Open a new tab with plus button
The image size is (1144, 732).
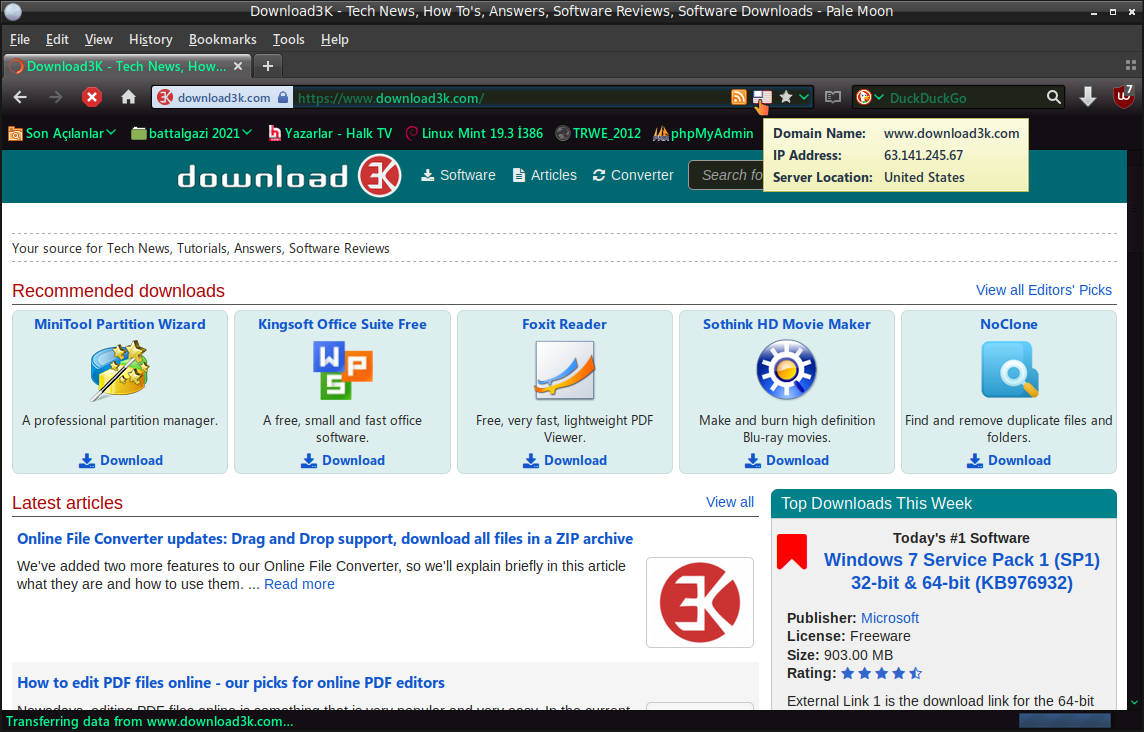[x=268, y=66]
